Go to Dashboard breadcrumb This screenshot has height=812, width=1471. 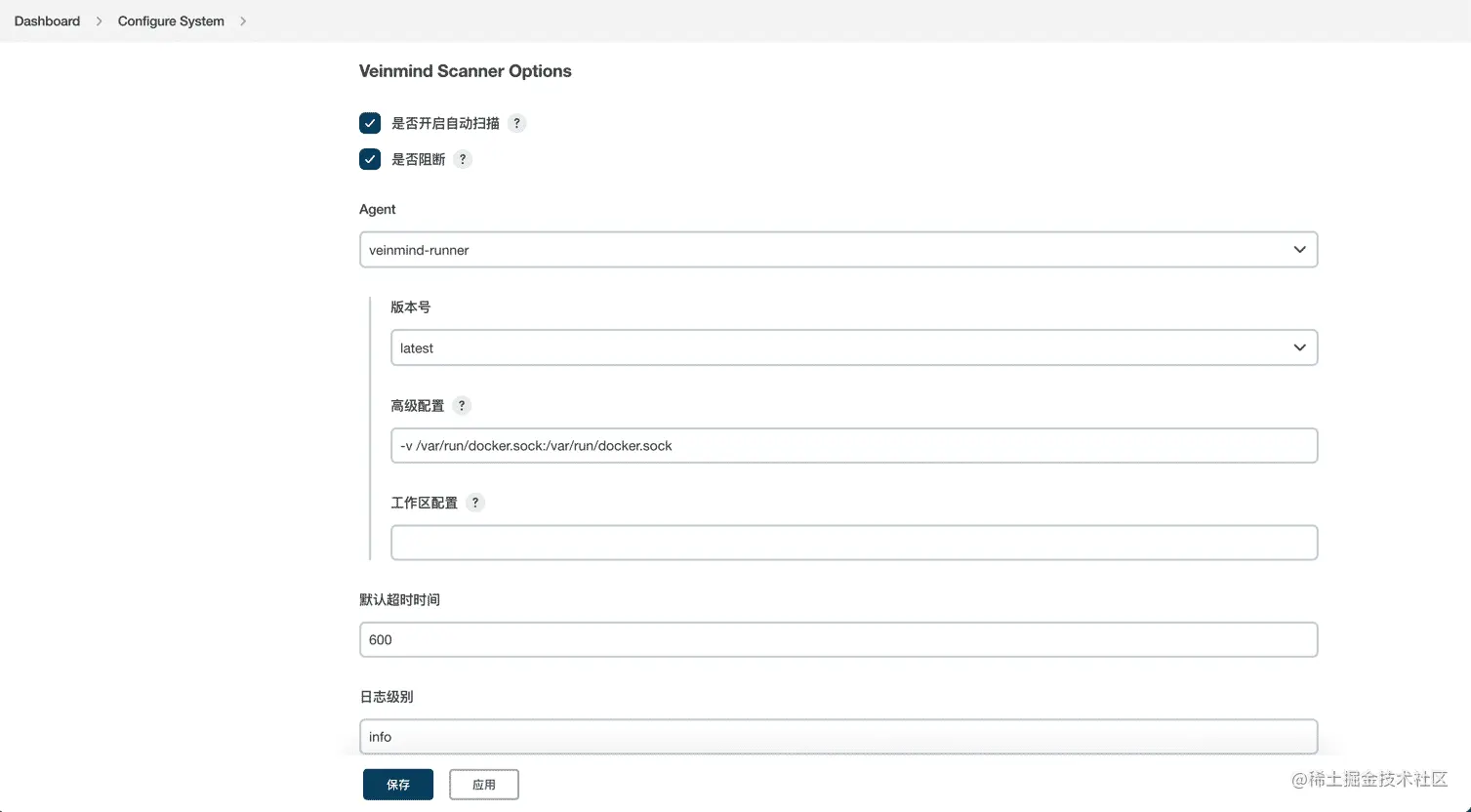click(x=47, y=20)
